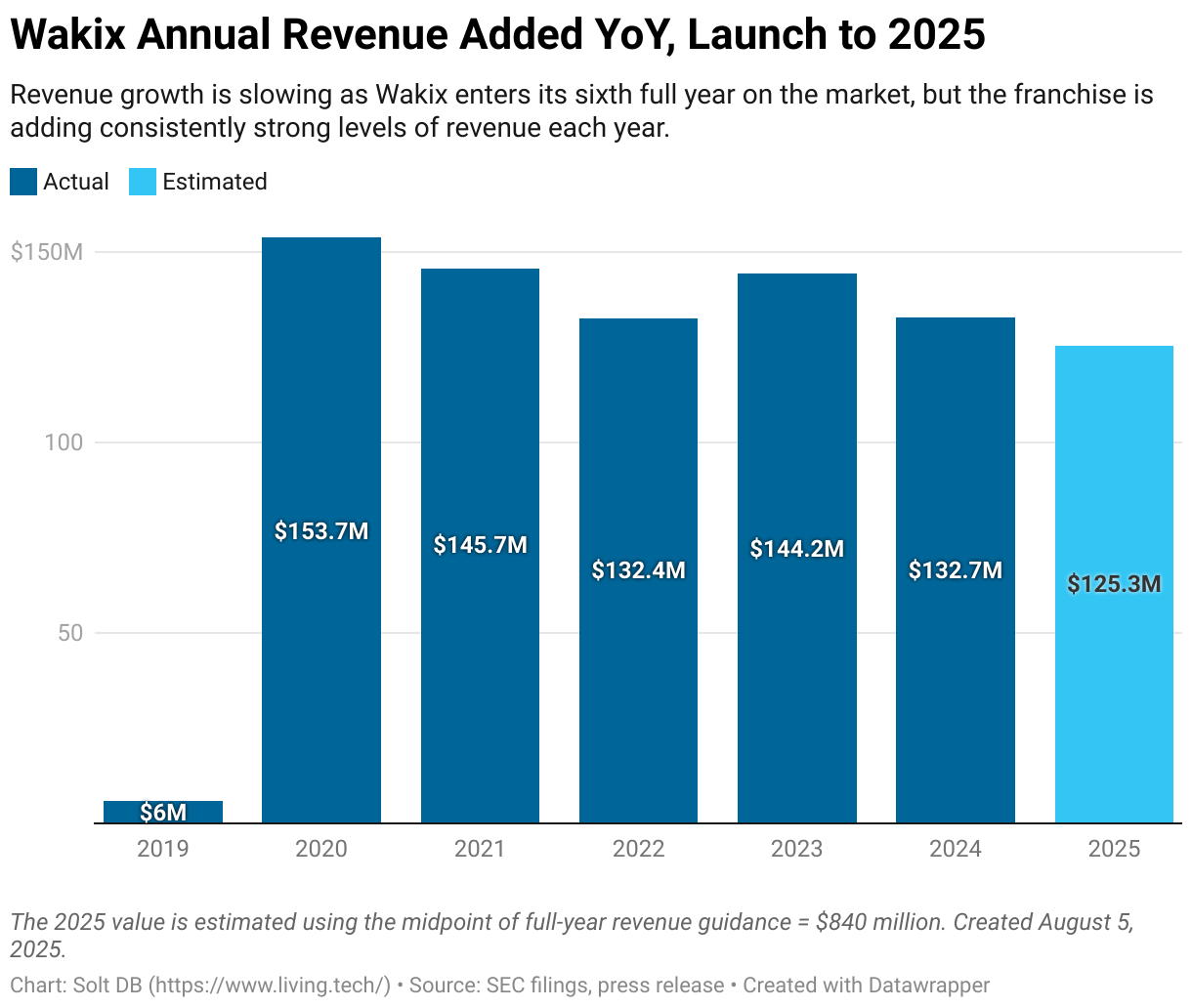Screen dimensions: 1192x1008
Task: Click the 2019 x-axis year label
Action: [163, 849]
